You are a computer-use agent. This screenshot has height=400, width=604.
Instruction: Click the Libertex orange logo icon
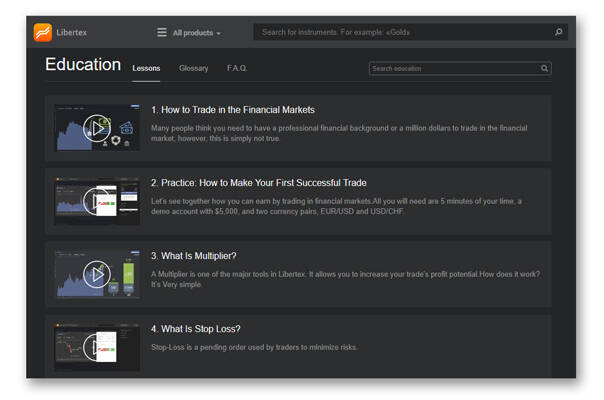(x=43, y=32)
